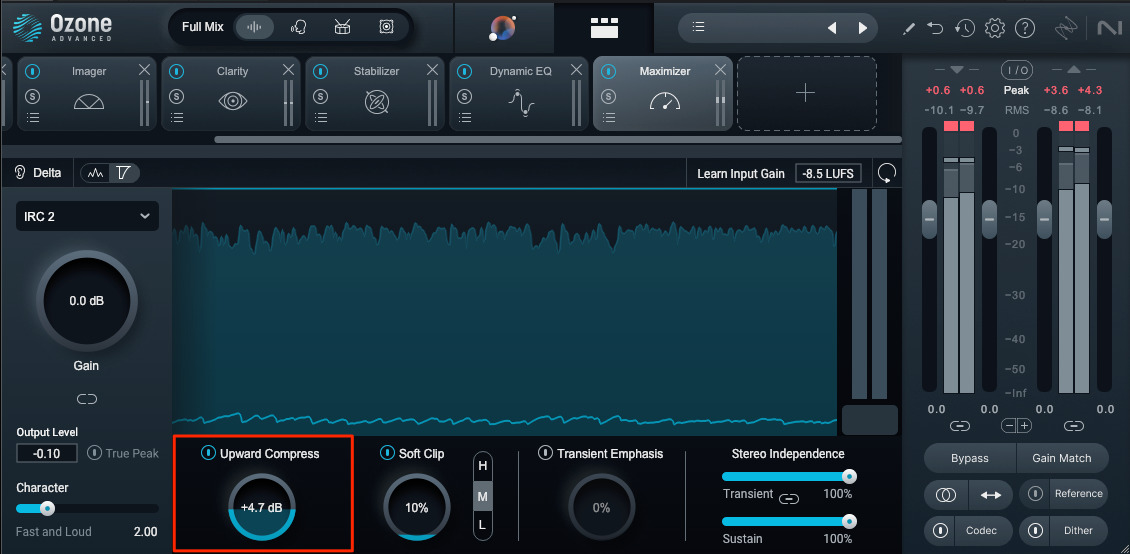Toggle the Maximizer module power button
Viewport: 1130px width, 554px height.
point(609,71)
